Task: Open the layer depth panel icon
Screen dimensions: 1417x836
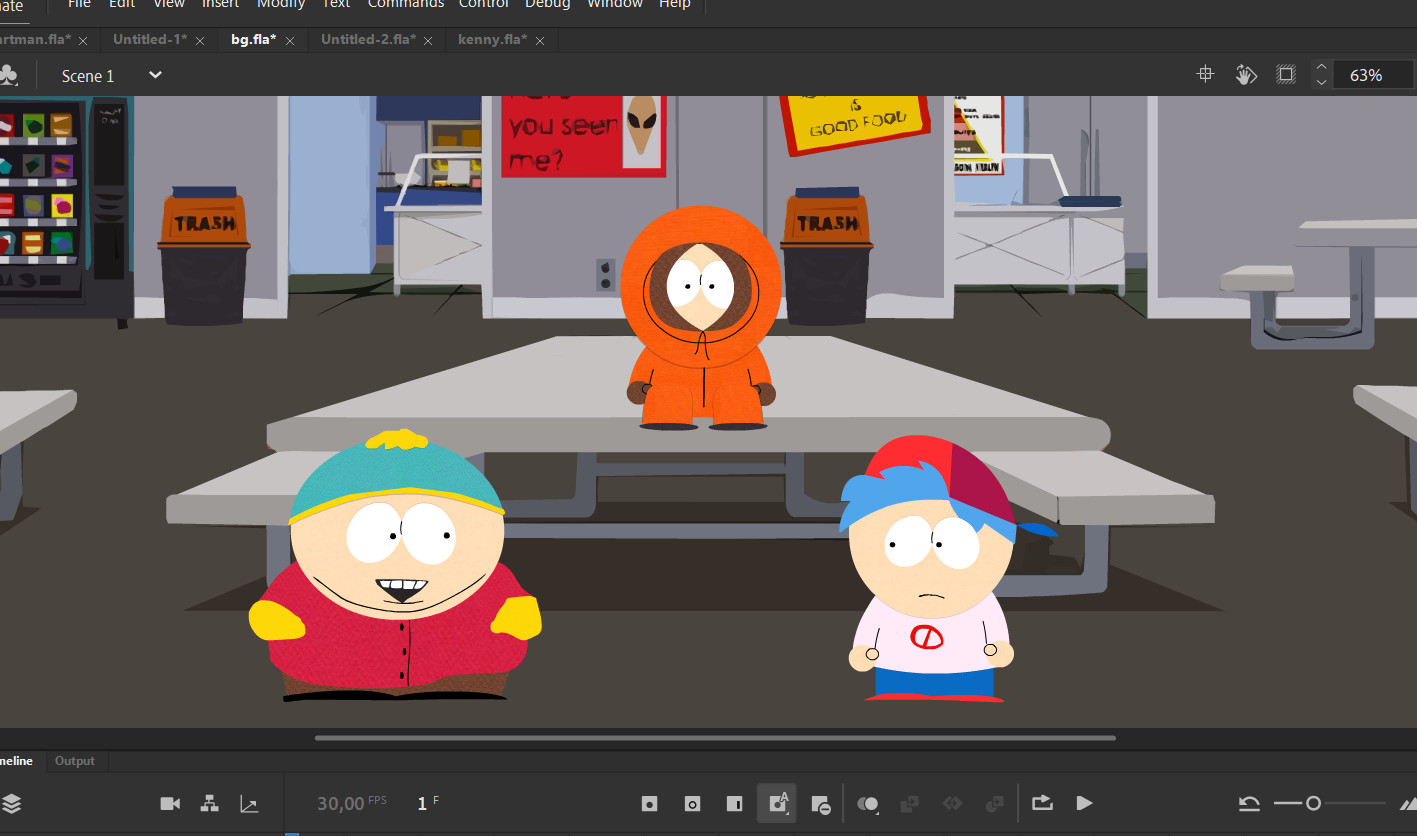Action: point(249,803)
